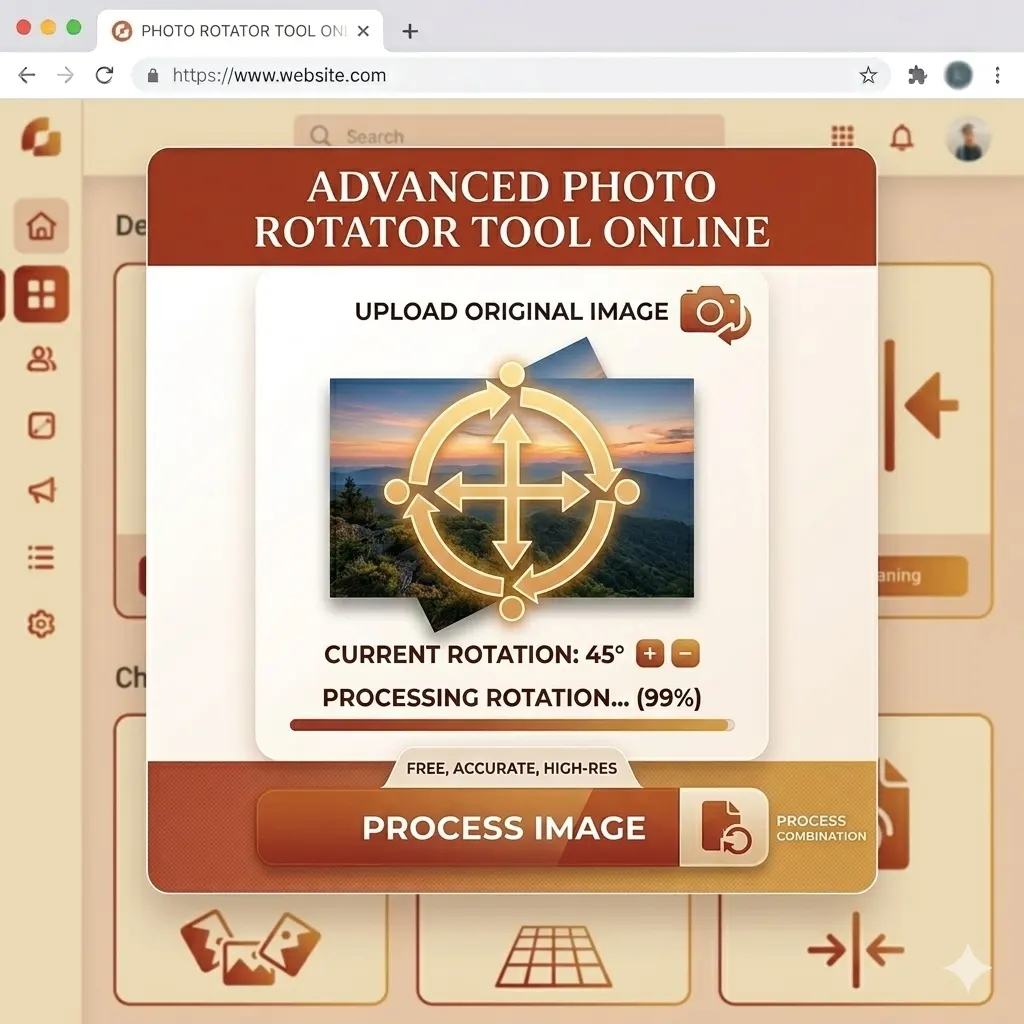
Task: Open the Home icon in the sidebar
Action: point(40,227)
